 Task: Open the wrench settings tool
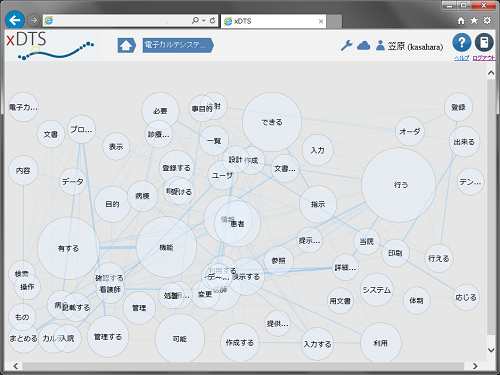[347, 45]
